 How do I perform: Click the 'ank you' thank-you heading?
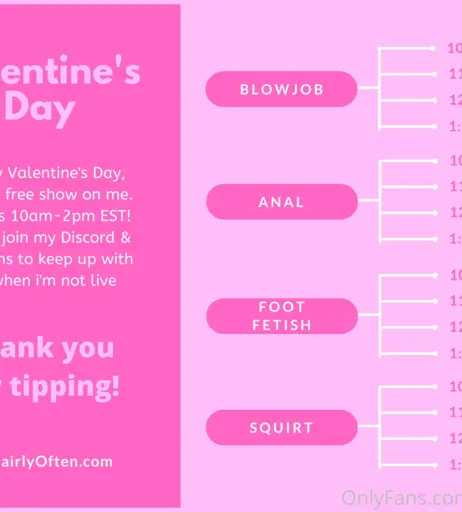click(x=57, y=349)
